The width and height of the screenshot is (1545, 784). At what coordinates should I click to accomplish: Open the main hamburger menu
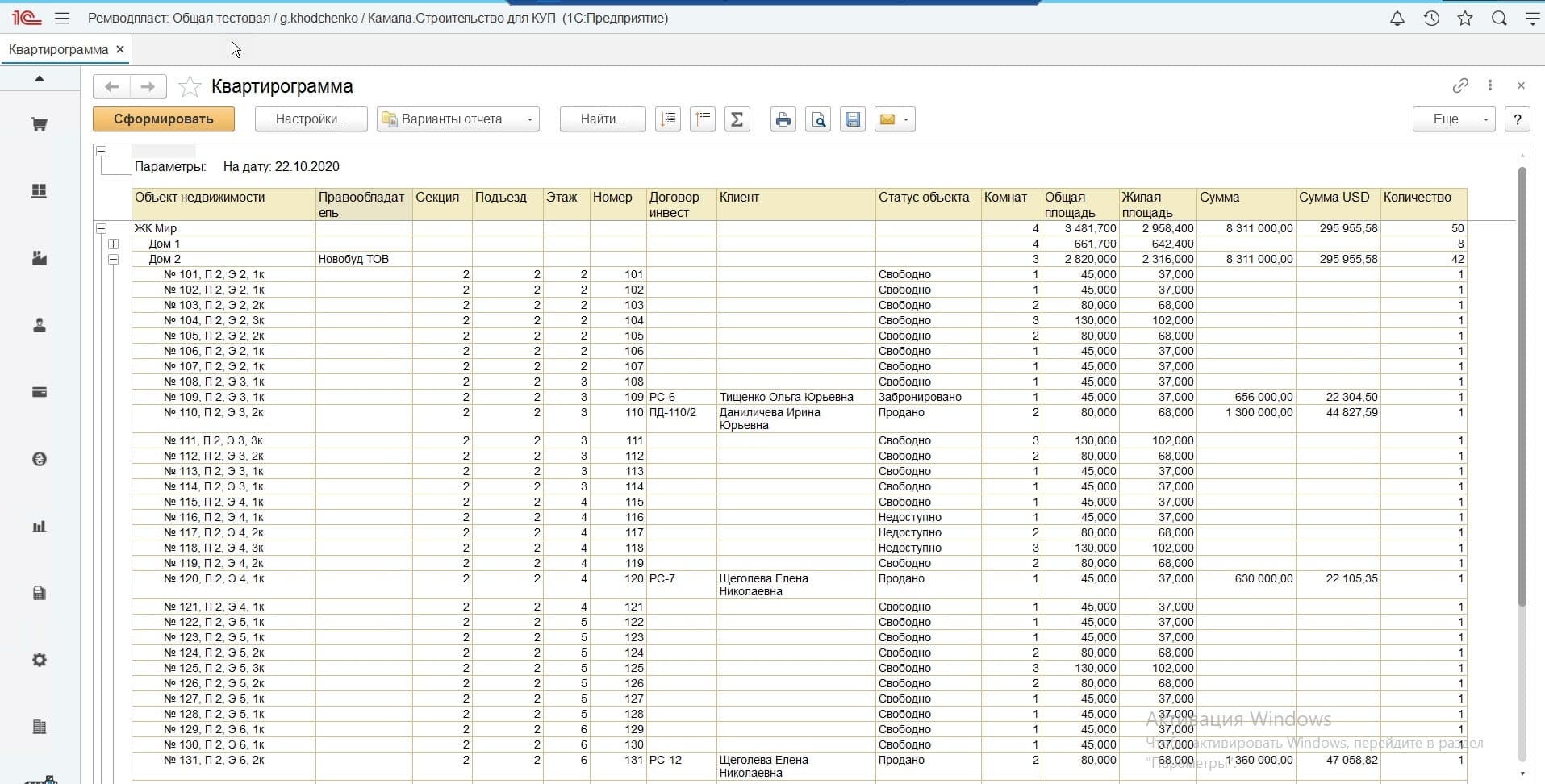pyautogui.click(x=62, y=18)
